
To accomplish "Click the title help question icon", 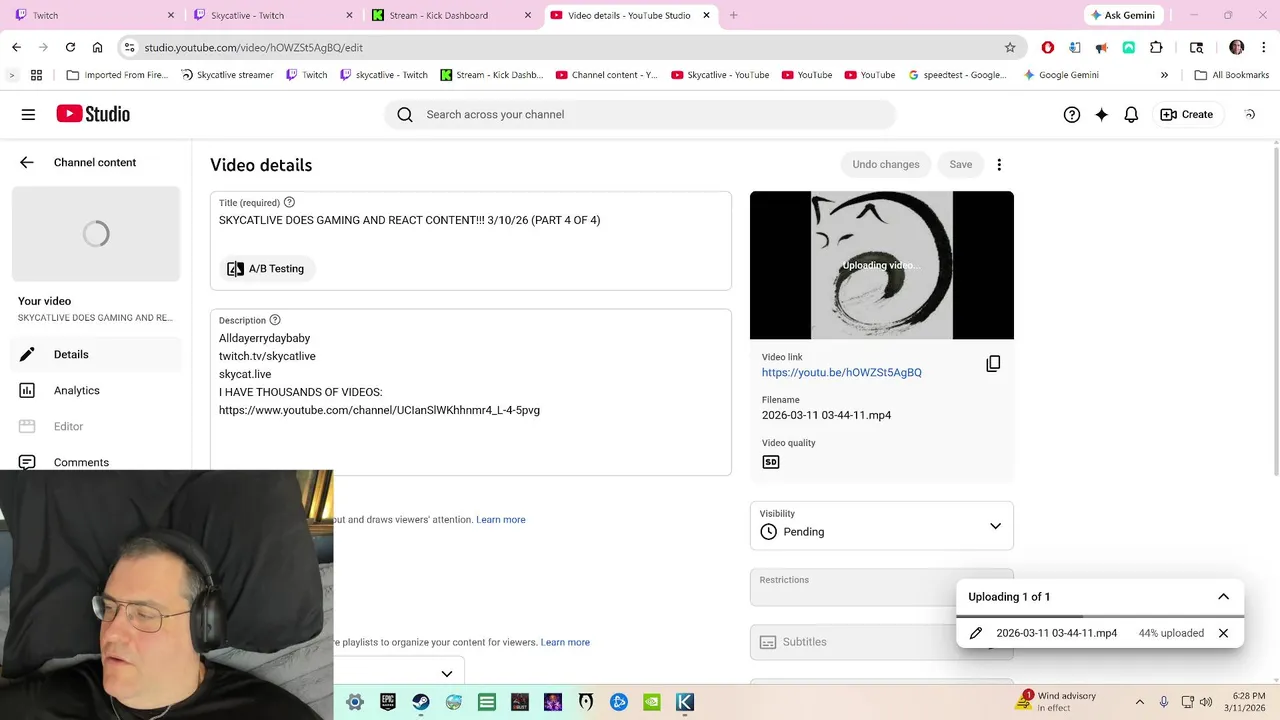I will pyautogui.click(x=289, y=202).
